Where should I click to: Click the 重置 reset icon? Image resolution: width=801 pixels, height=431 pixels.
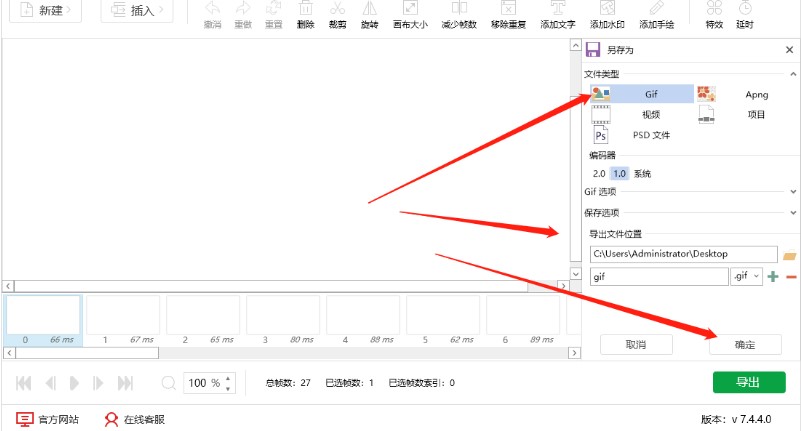[x=274, y=8]
